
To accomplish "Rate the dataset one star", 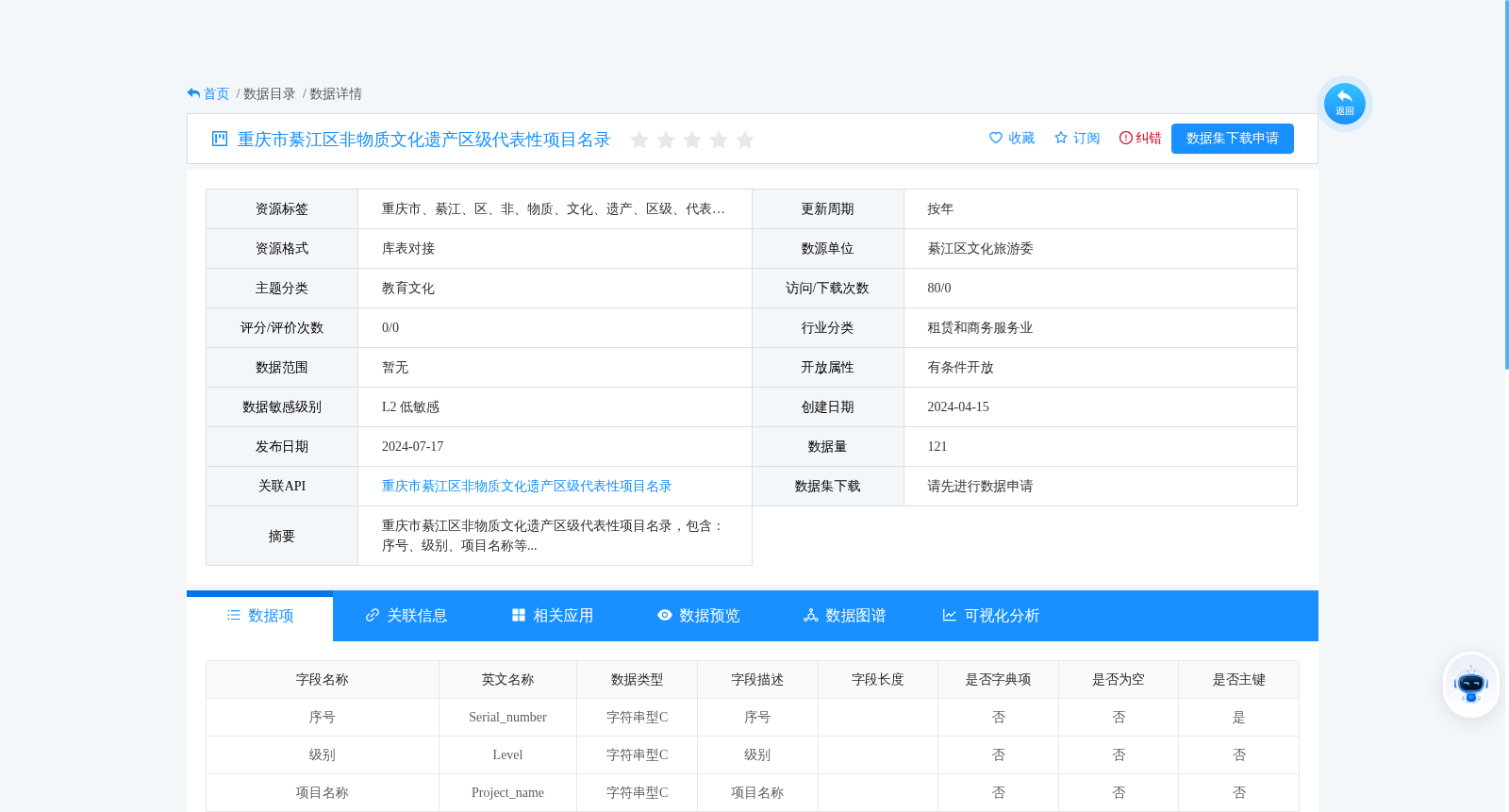I will [x=639, y=140].
